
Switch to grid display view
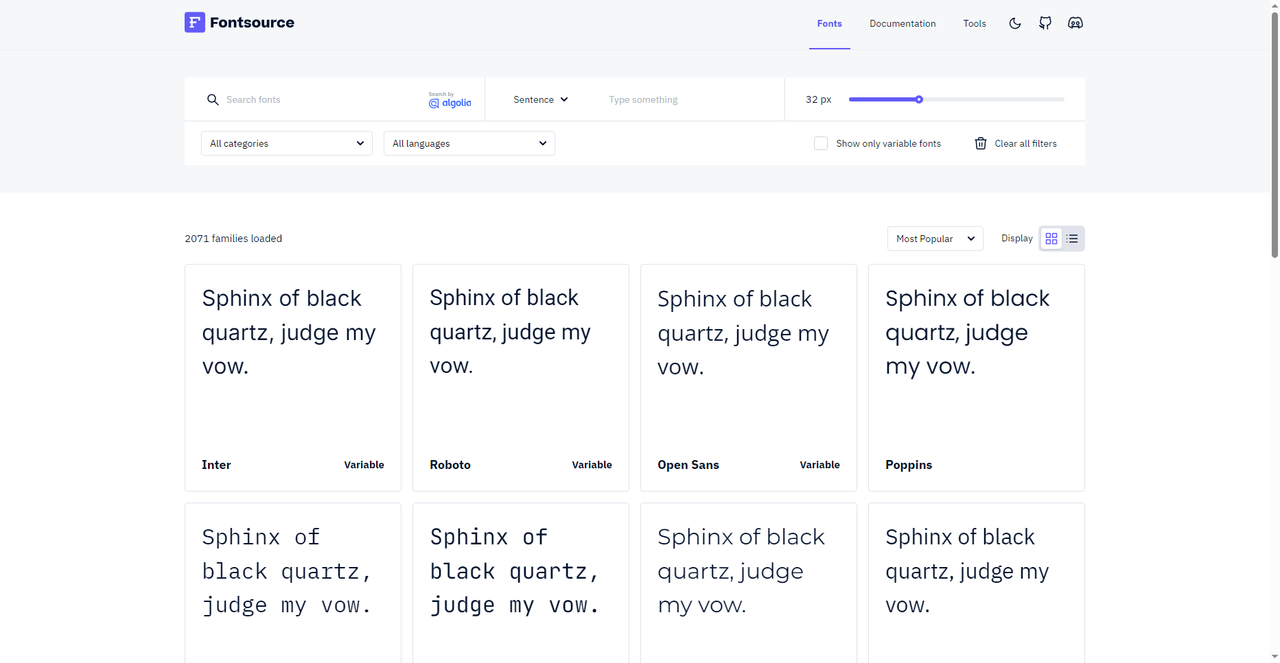click(1051, 239)
